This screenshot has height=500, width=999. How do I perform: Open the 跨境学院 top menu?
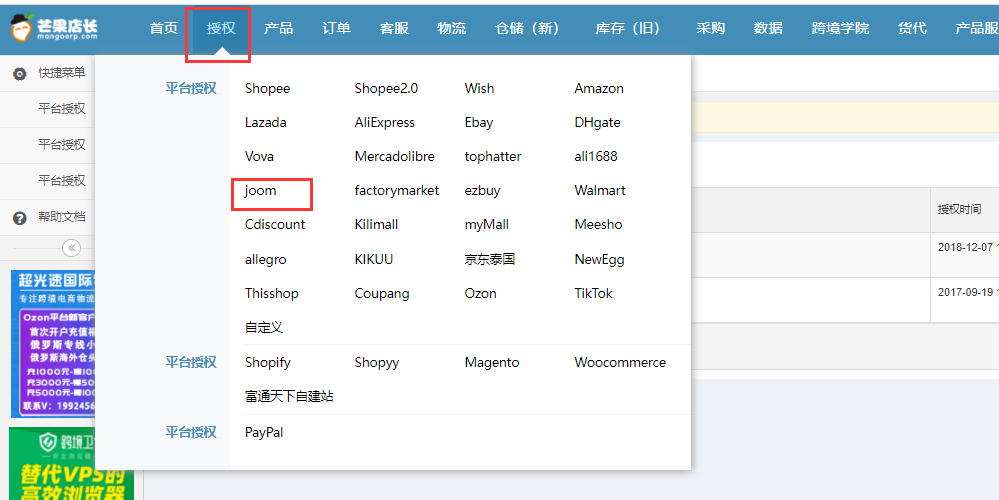click(x=840, y=28)
